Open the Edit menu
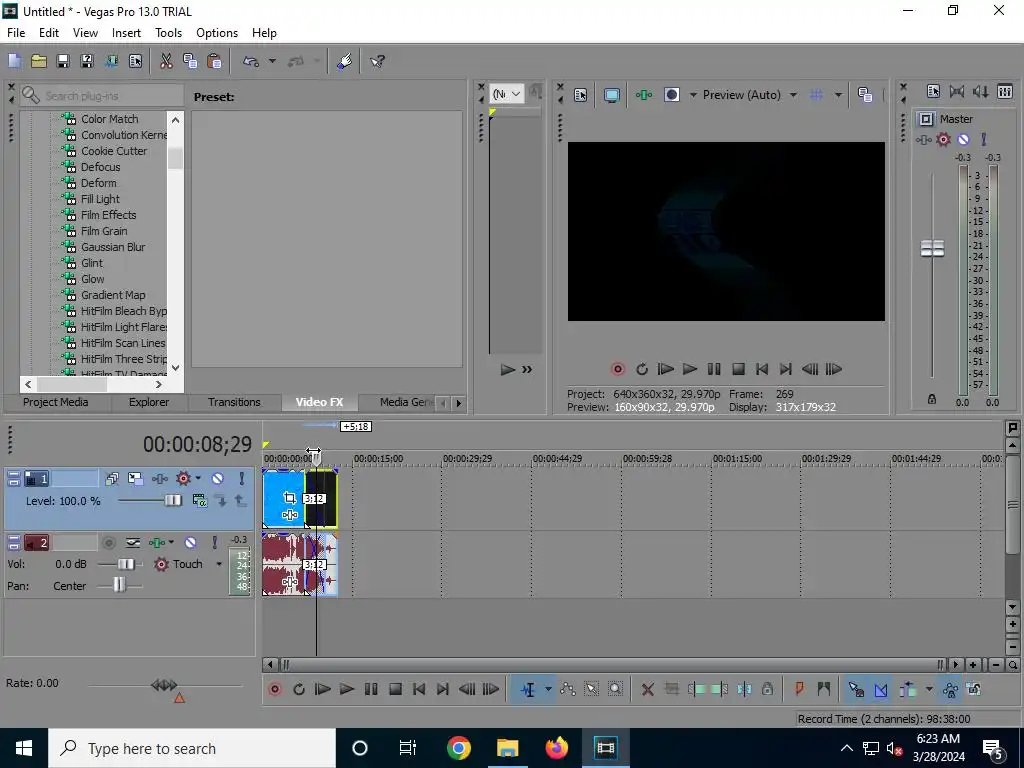 point(49,33)
